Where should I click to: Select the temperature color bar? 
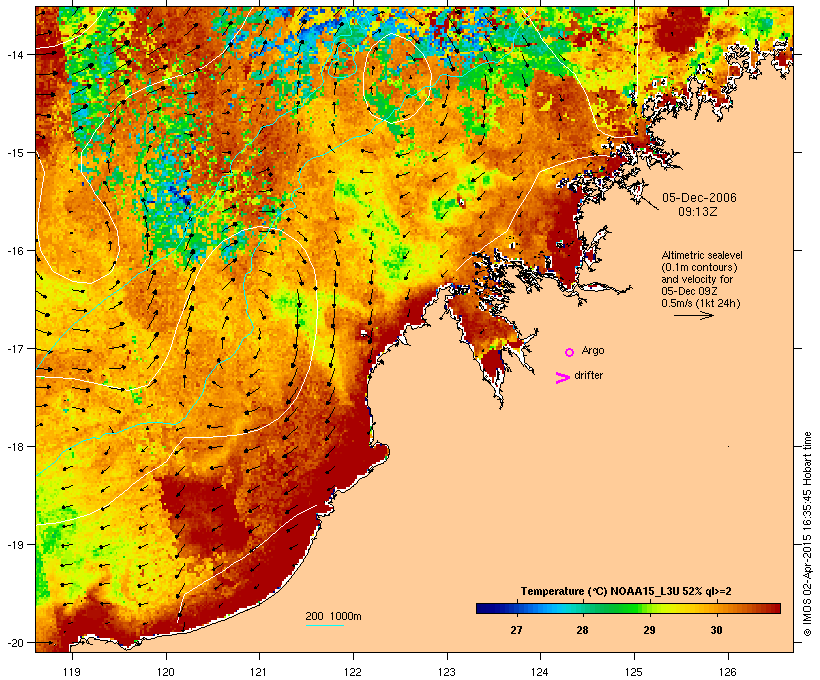coord(628,608)
